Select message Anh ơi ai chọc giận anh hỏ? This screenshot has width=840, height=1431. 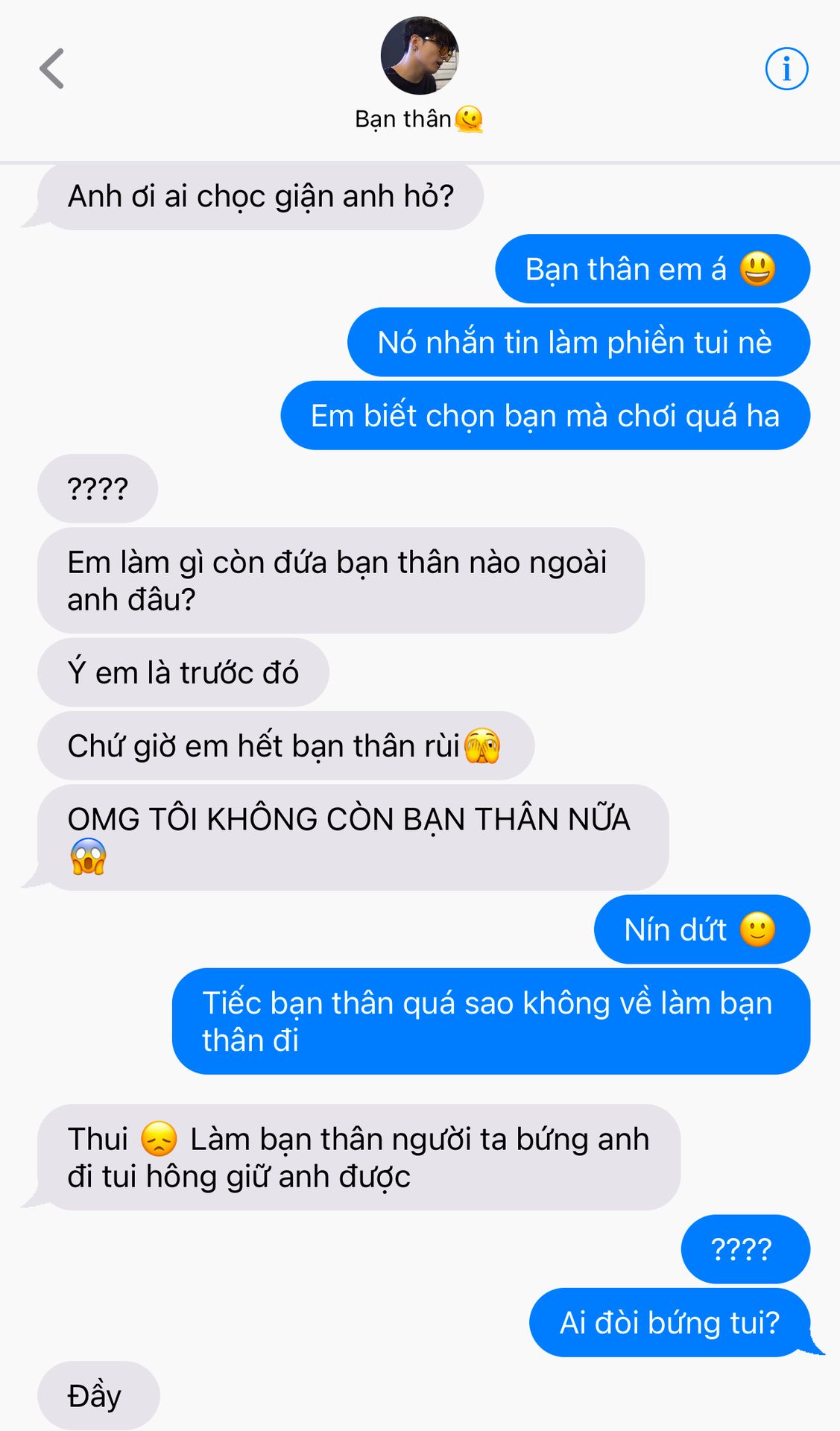pyautogui.click(x=260, y=196)
